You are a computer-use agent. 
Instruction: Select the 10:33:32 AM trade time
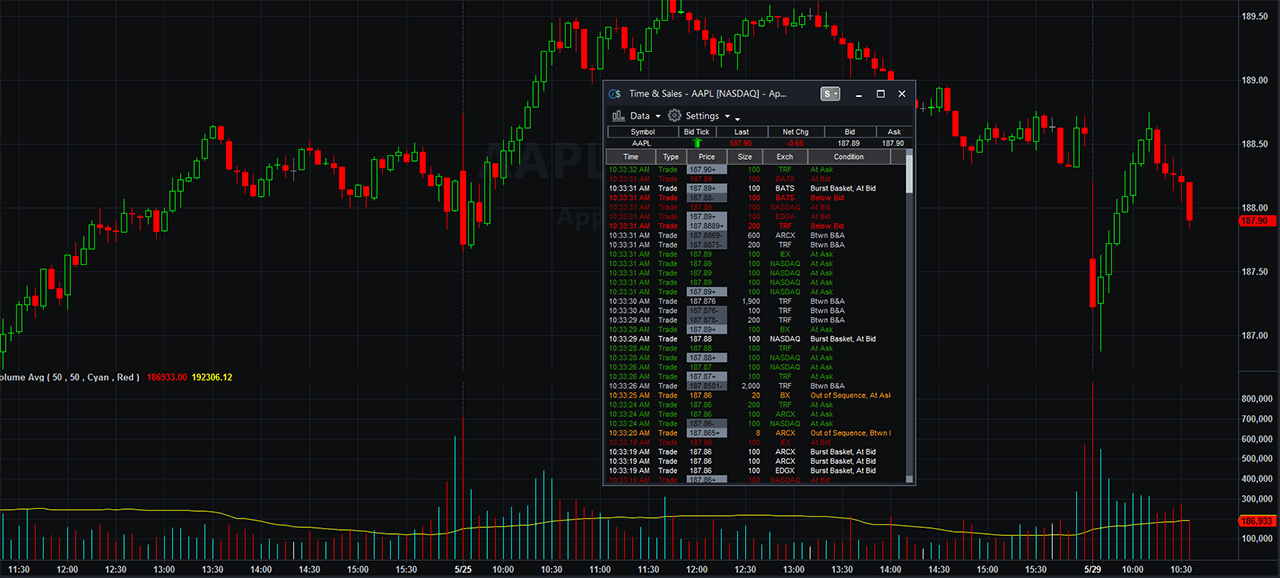coord(629,170)
